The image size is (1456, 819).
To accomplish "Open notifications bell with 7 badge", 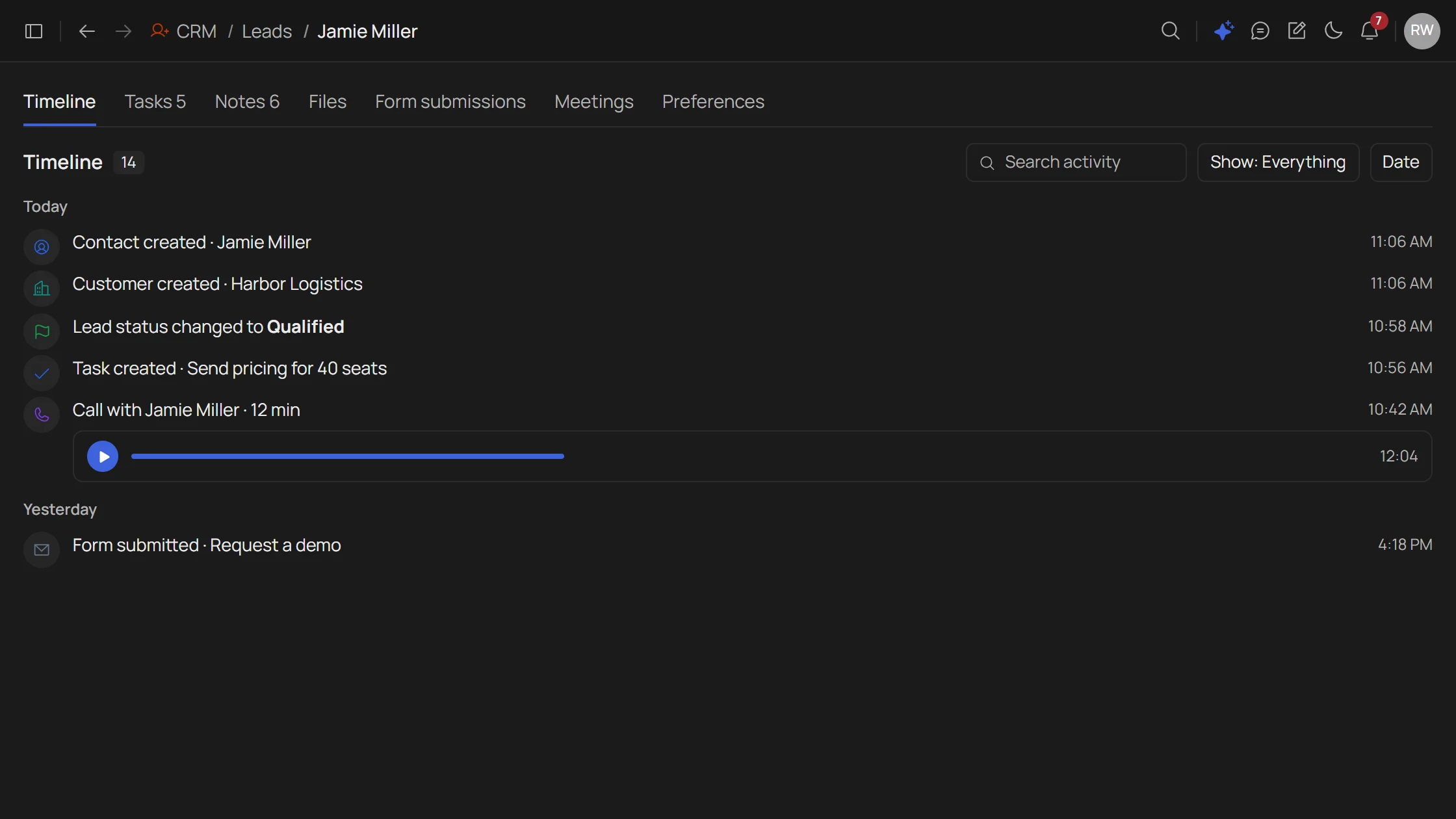I will (x=1370, y=31).
